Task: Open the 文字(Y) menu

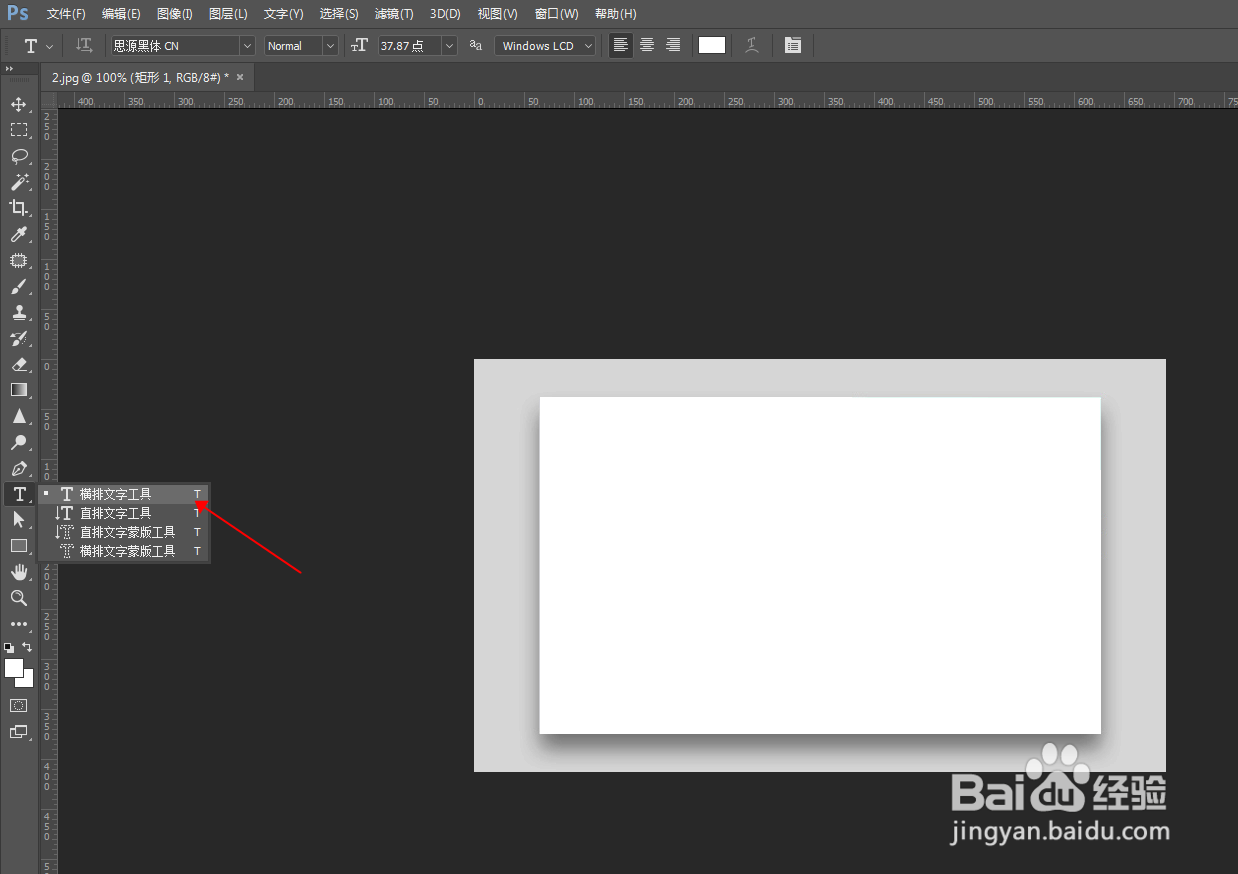Action: 283,14
